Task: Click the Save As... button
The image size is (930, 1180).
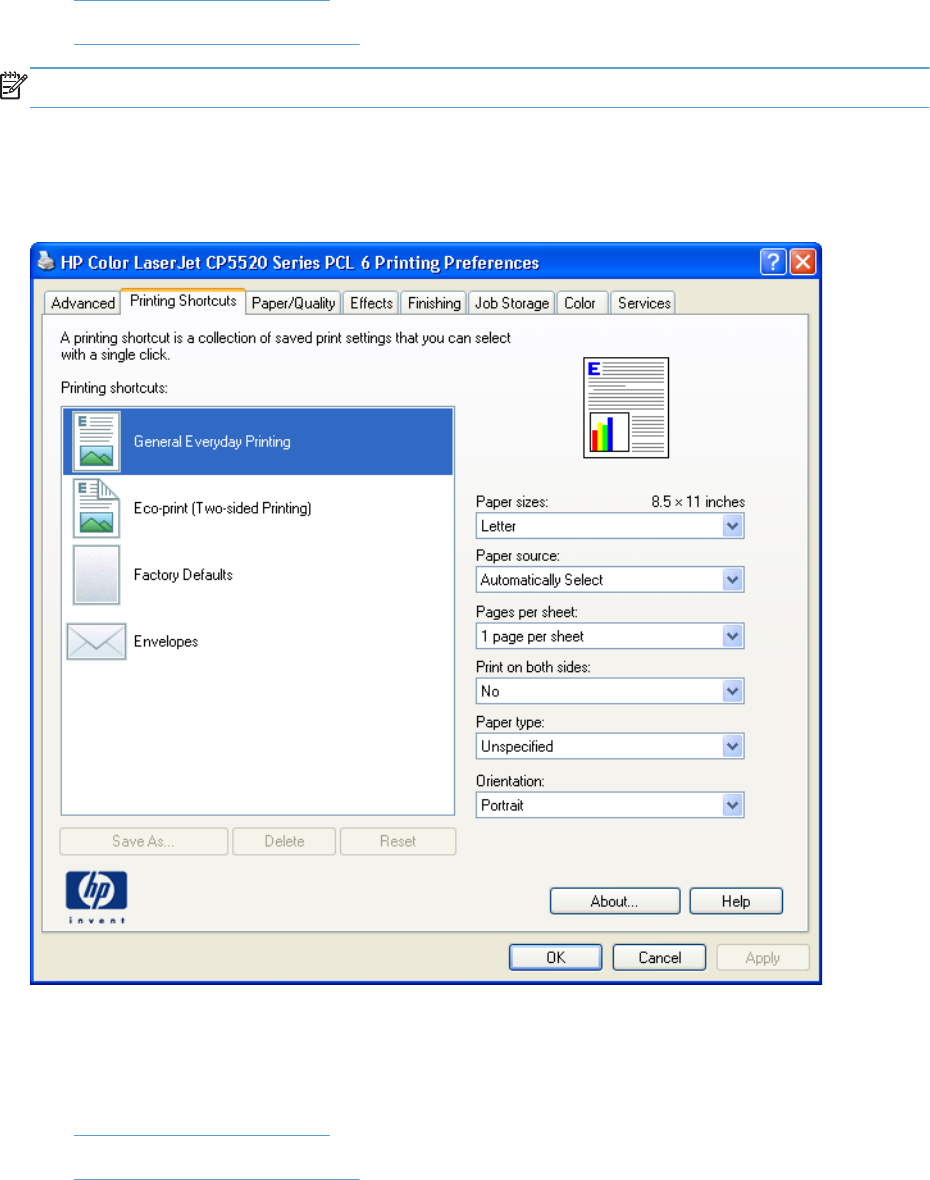Action: click(x=144, y=841)
